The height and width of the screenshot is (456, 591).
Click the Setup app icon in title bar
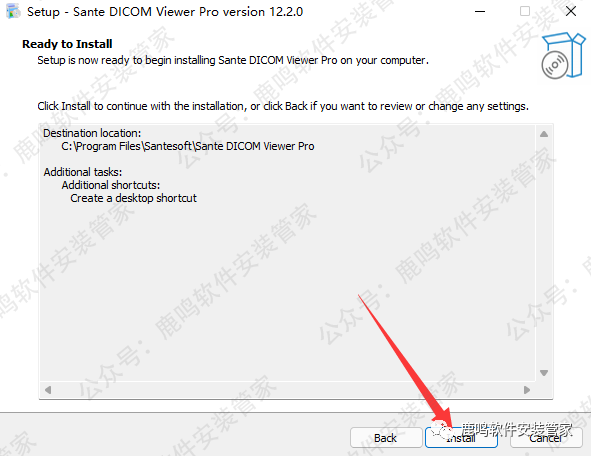pos(13,11)
